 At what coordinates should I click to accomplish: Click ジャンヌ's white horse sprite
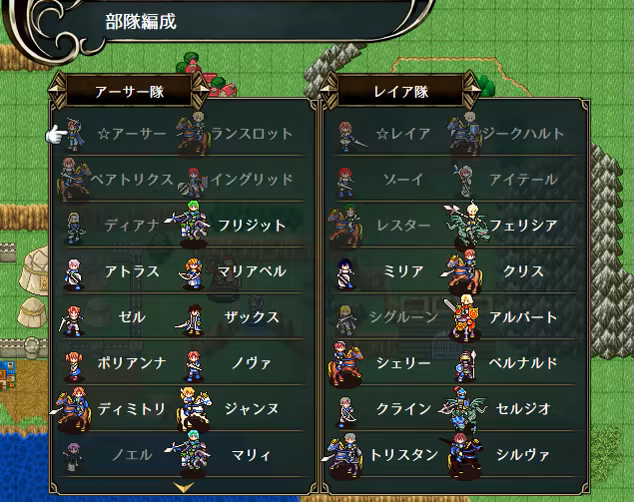click(x=194, y=409)
